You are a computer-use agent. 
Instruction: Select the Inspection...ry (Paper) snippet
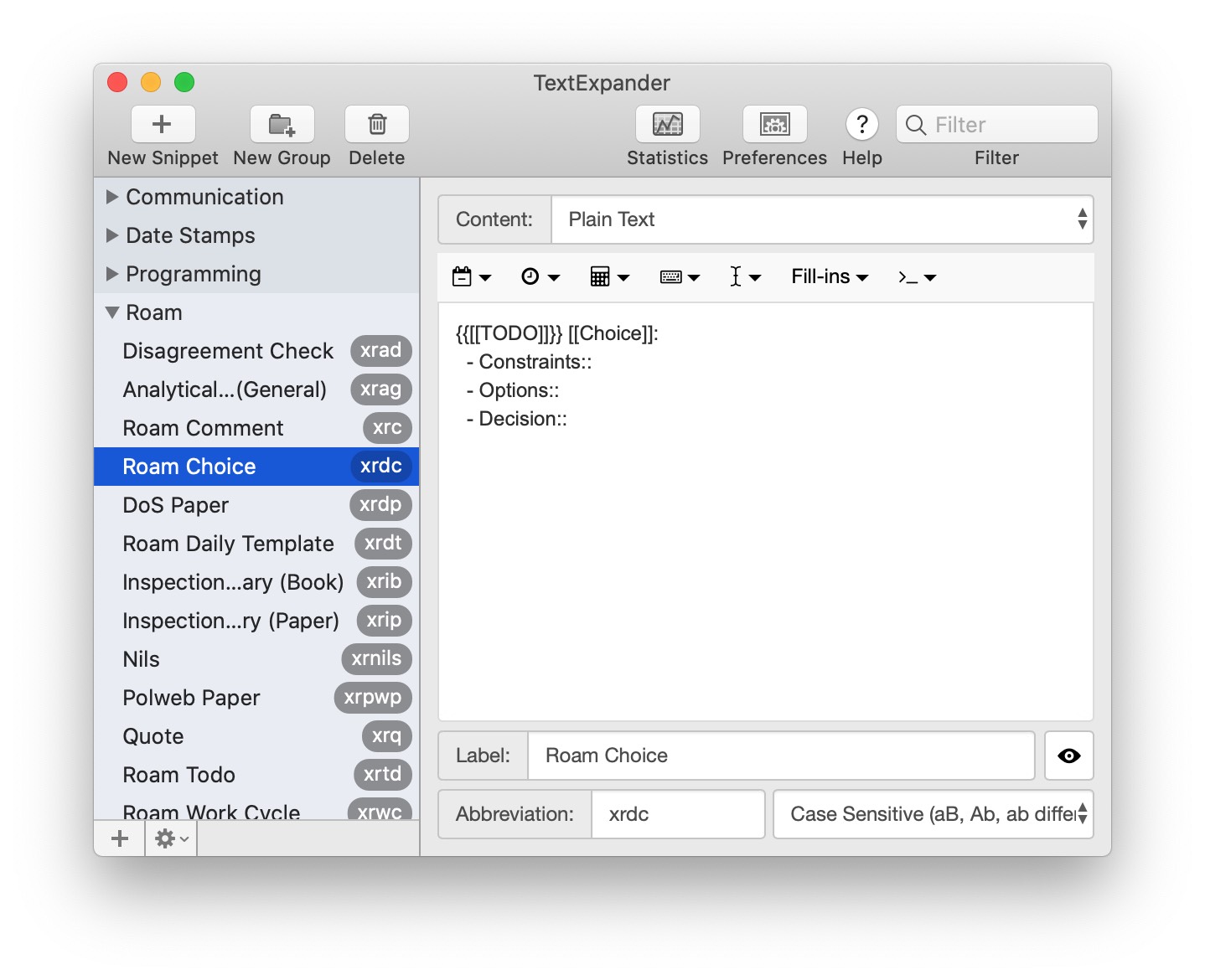(x=256, y=621)
